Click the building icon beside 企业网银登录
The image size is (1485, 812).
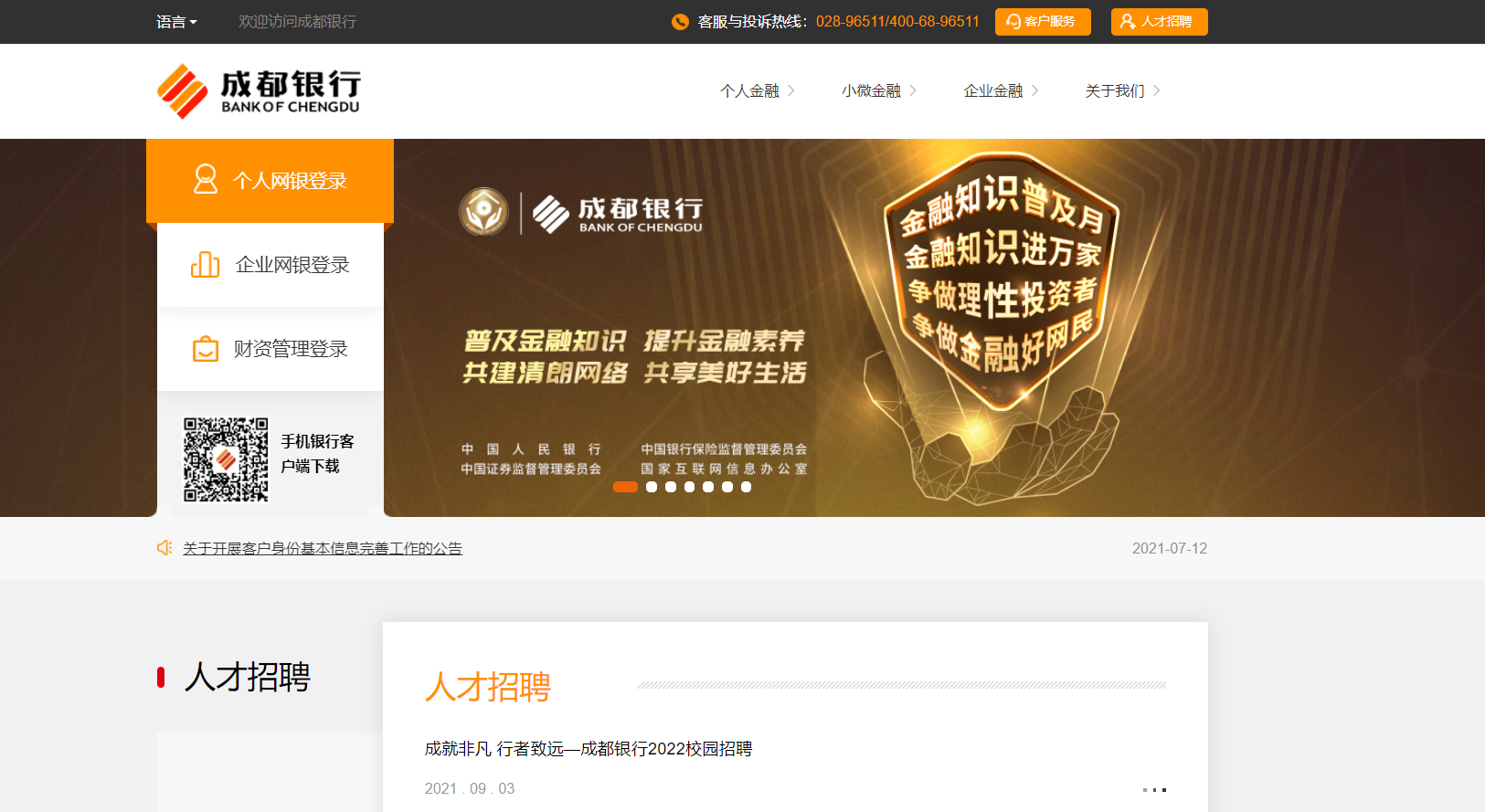pyautogui.click(x=205, y=265)
